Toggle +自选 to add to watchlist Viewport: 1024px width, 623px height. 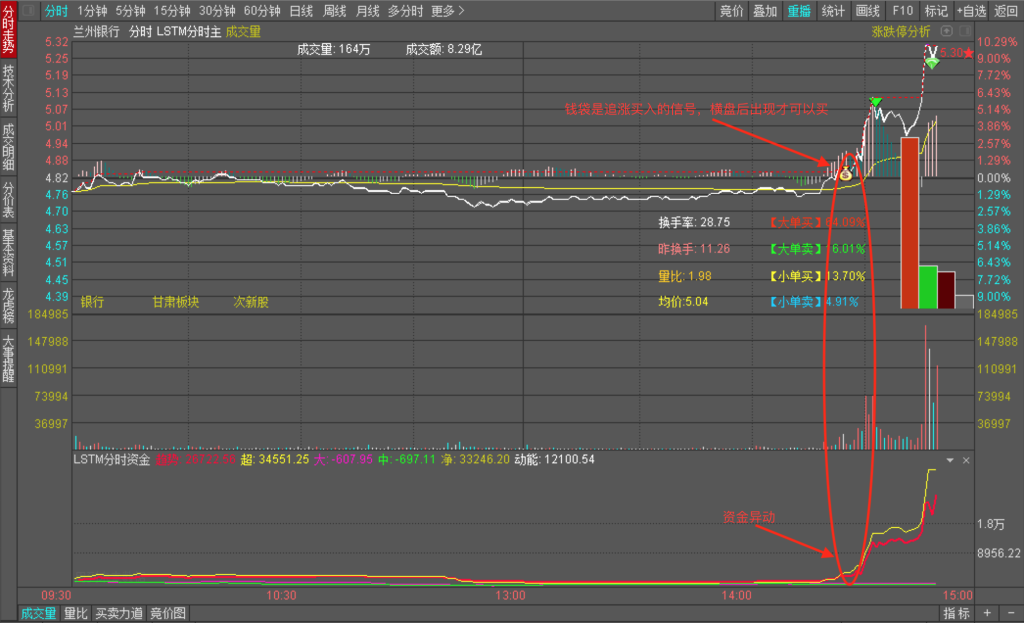[971, 11]
